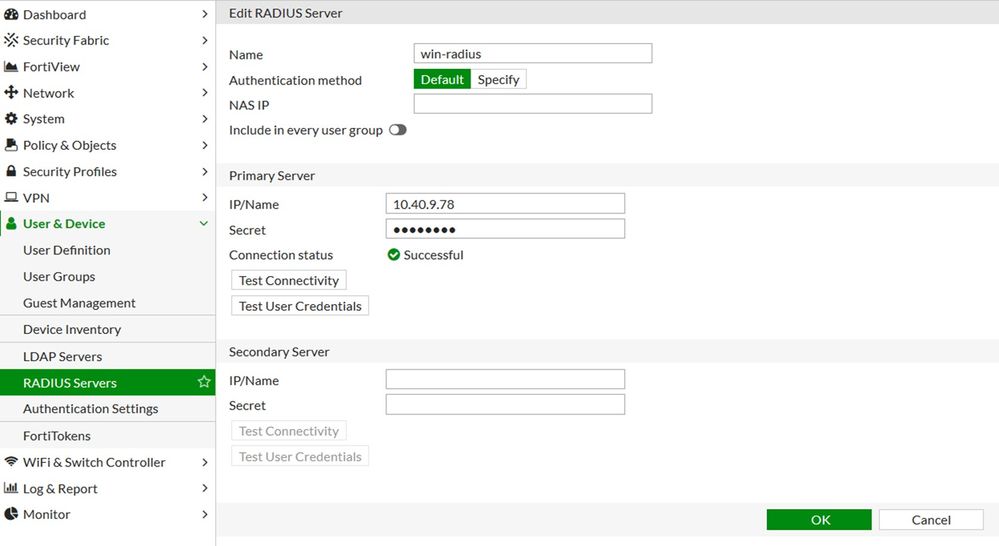Screen dimensions: 999x546
Task: Click the green OK button
Action: [820, 520]
